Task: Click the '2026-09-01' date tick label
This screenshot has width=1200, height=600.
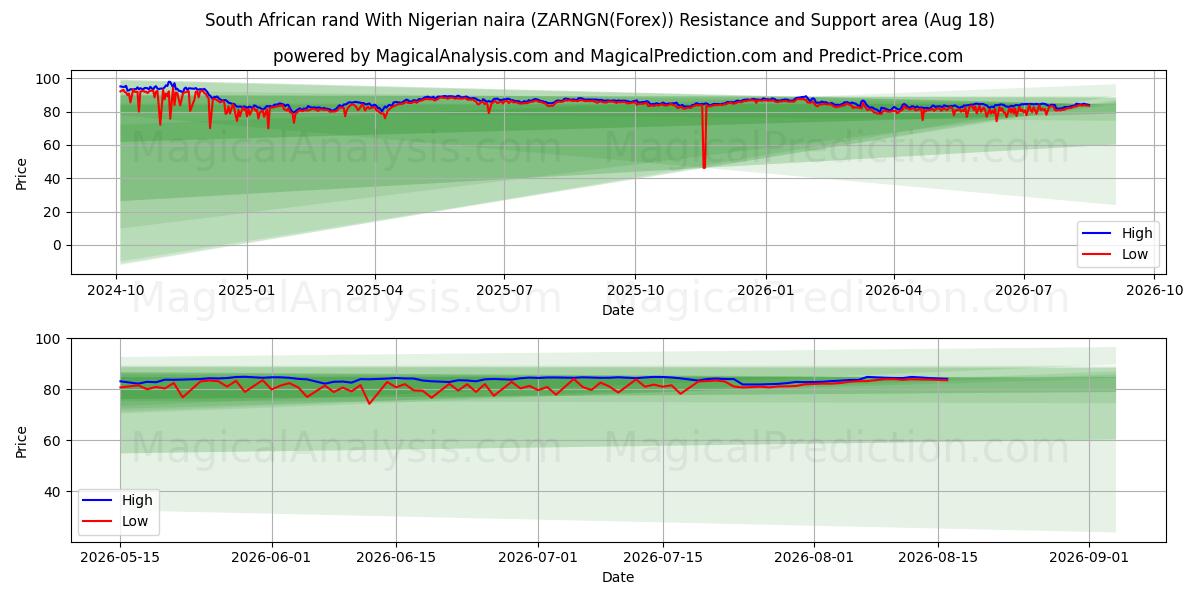Action: click(x=1089, y=557)
